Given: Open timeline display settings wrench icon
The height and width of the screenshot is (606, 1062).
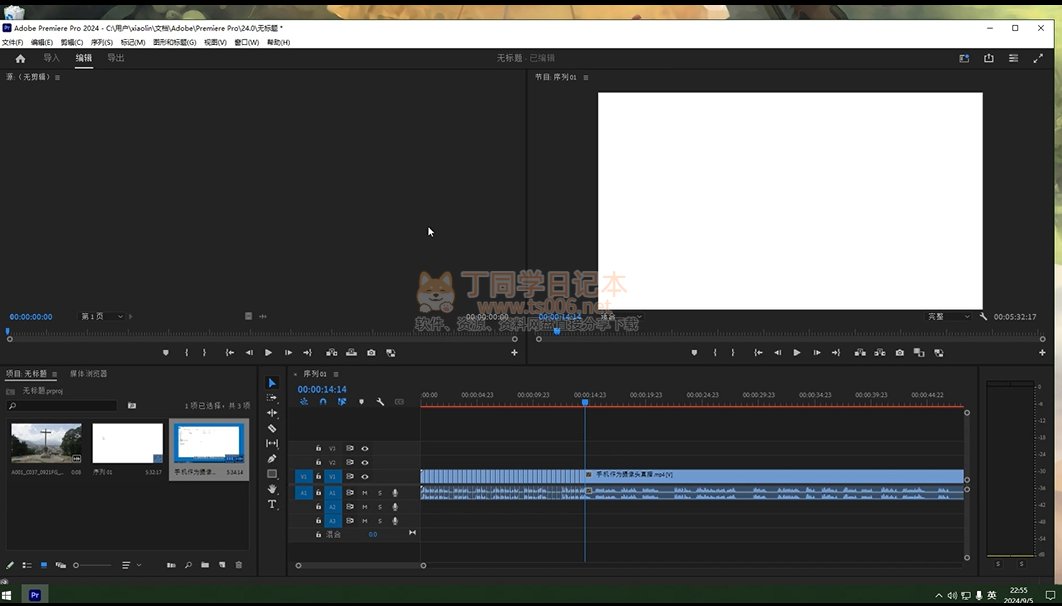Looking at the screenshot, I should click(380, 402).
